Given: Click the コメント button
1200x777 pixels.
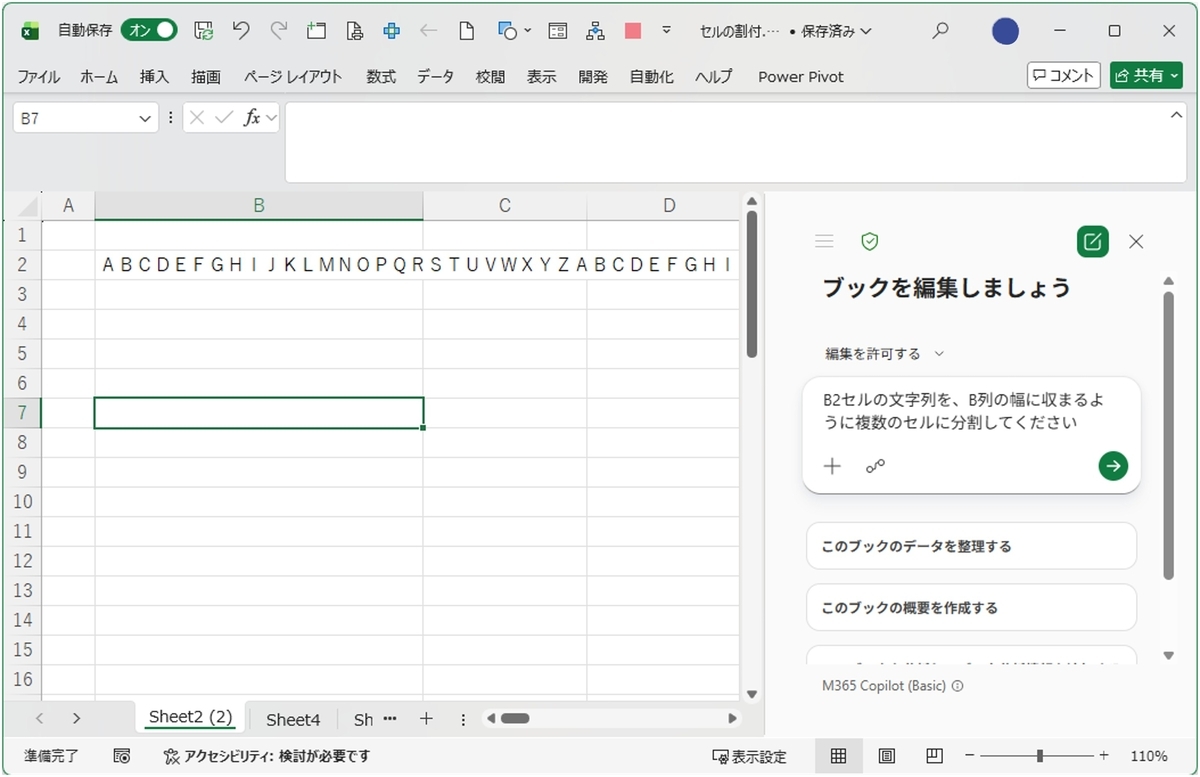Looking at the screenshot, I should pos(1064,75).
